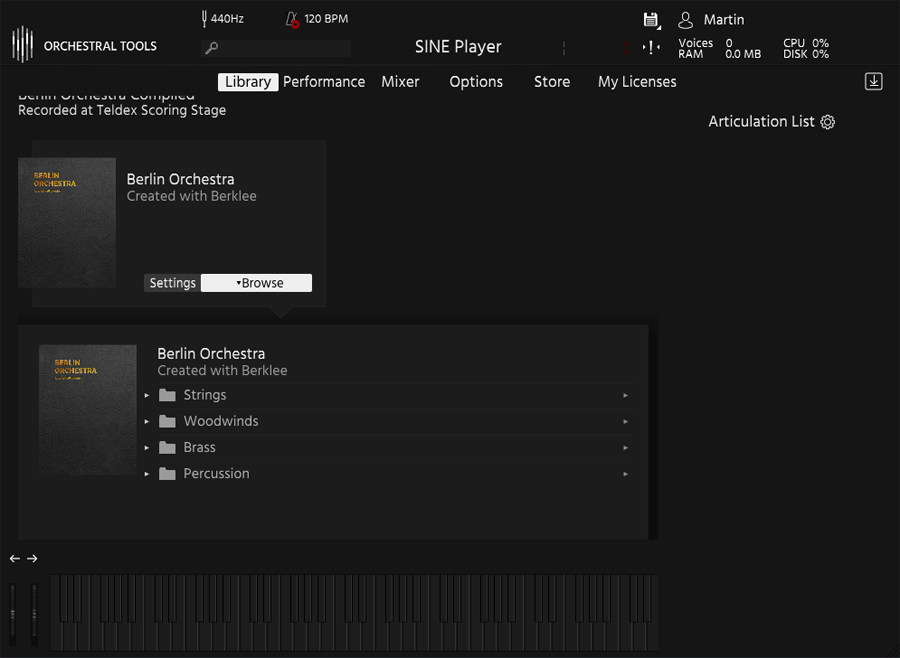Click the Strings folder label
The image size is (900, 658).
[x=205, y=395]
